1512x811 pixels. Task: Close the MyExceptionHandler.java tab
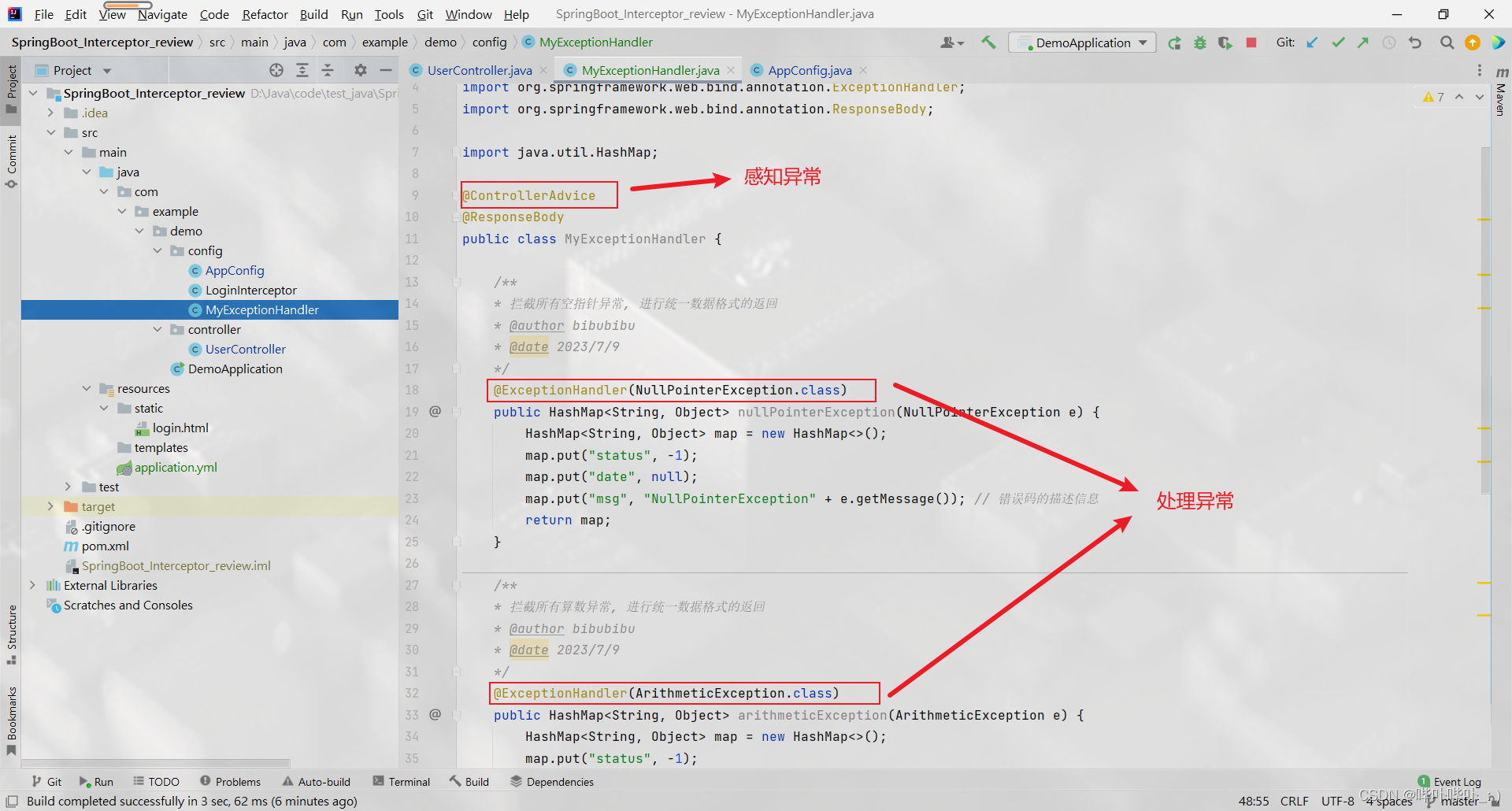[731, 70]
